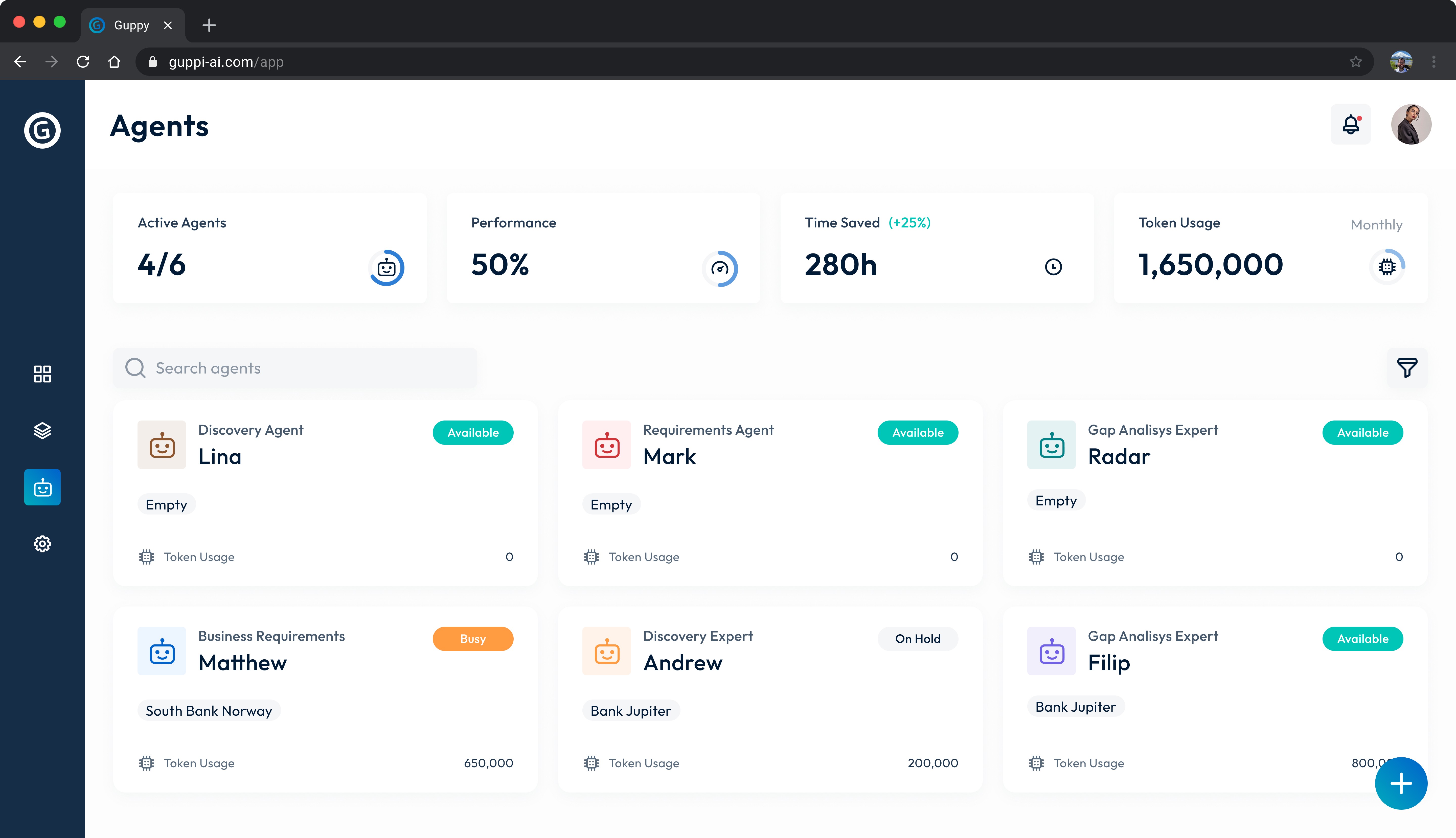Screen dimensions: 1456x838
Task: Click On Hold status for Andrew
Action: point(917,639)
